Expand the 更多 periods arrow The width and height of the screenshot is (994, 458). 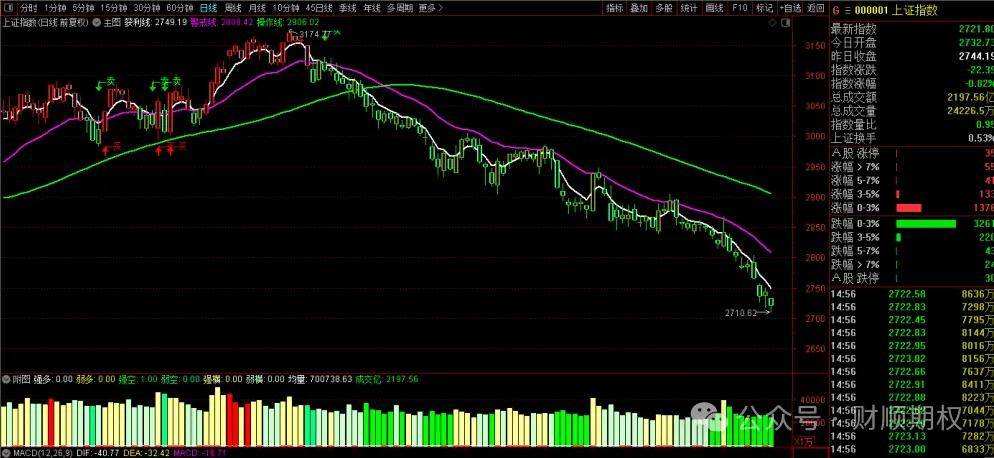pyautogui.click(x=442, y=8)
